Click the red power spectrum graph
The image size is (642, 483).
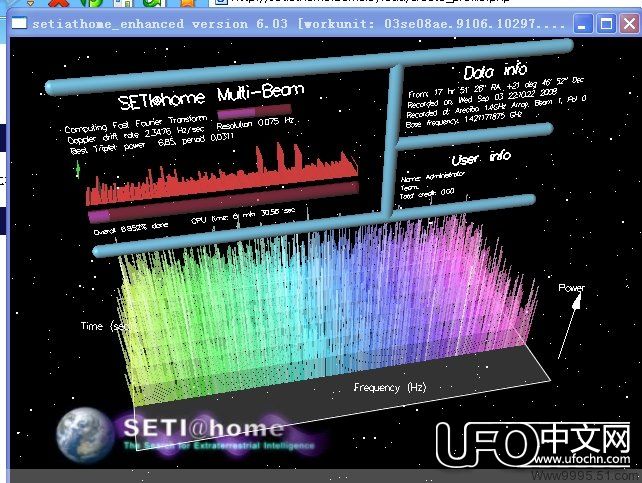(222, 175)
